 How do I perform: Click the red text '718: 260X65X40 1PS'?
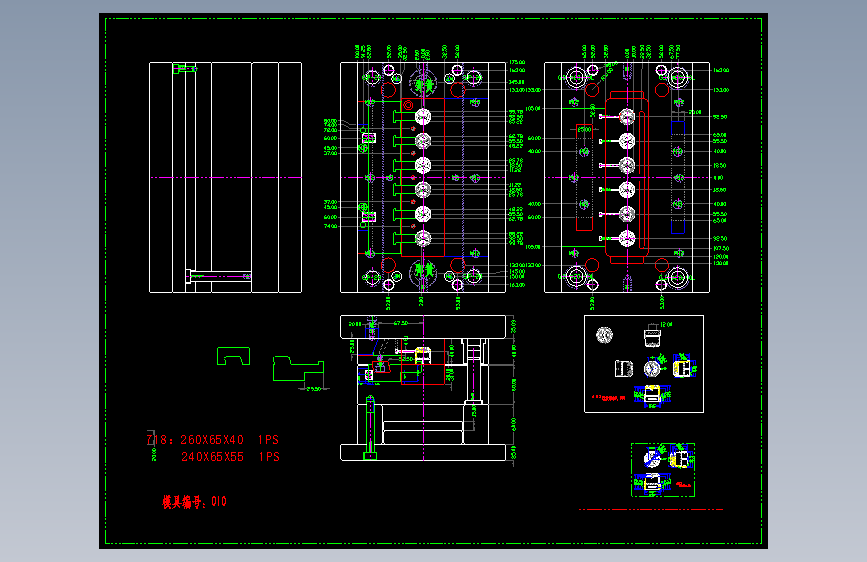pos(213,440)
